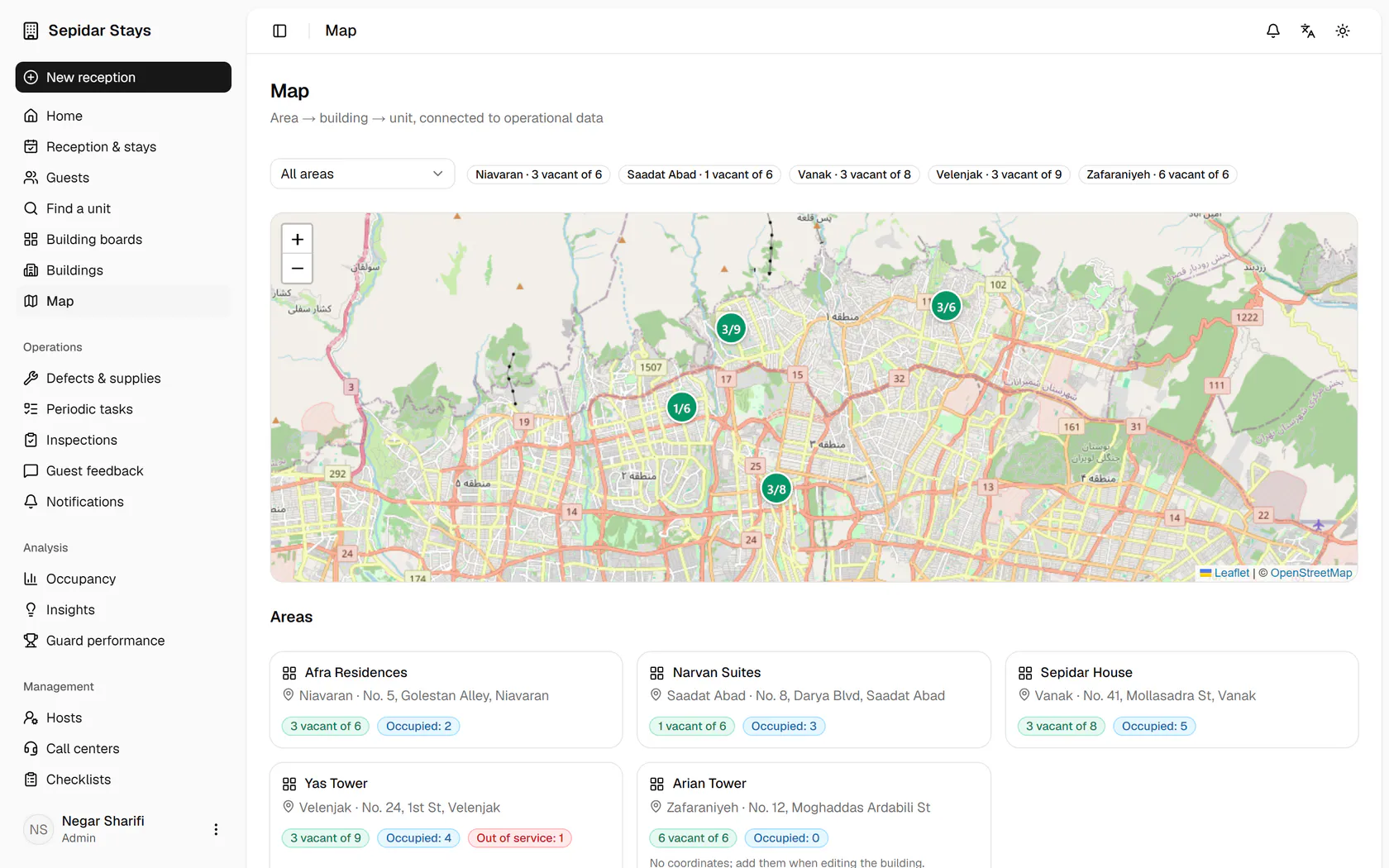
Task: Select Vanak area chip
Action: point(854,174)
